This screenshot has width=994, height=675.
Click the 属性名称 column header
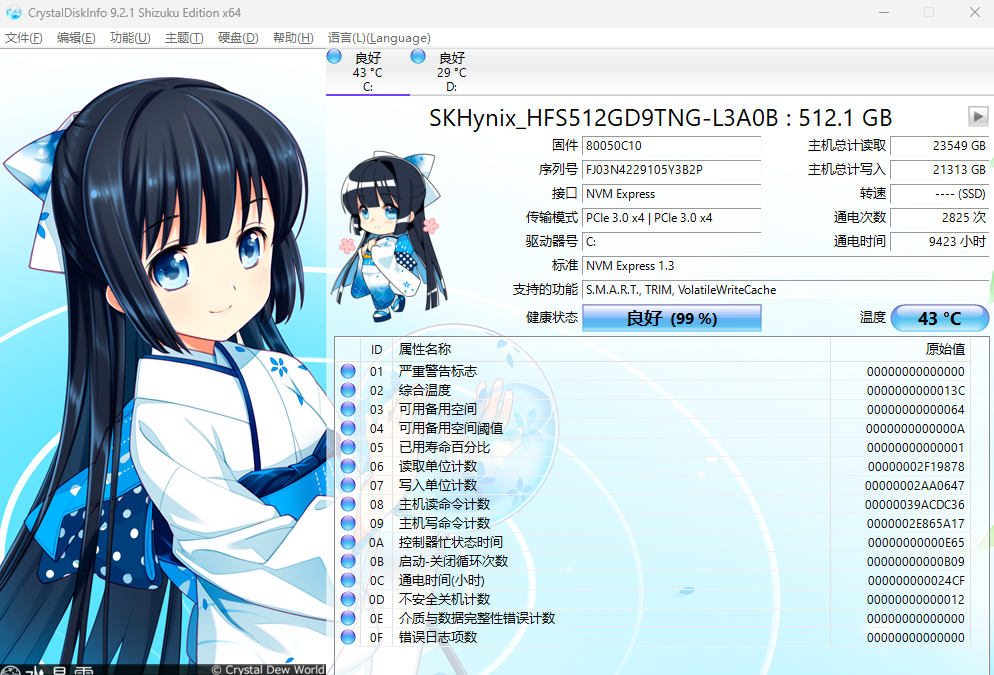(x=611, y=349)
